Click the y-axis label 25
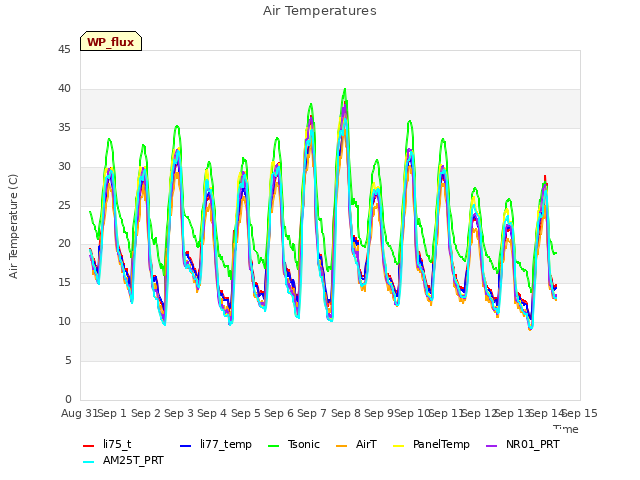The image size is (640, 480). pyautogui.click(x=64, y=205)
